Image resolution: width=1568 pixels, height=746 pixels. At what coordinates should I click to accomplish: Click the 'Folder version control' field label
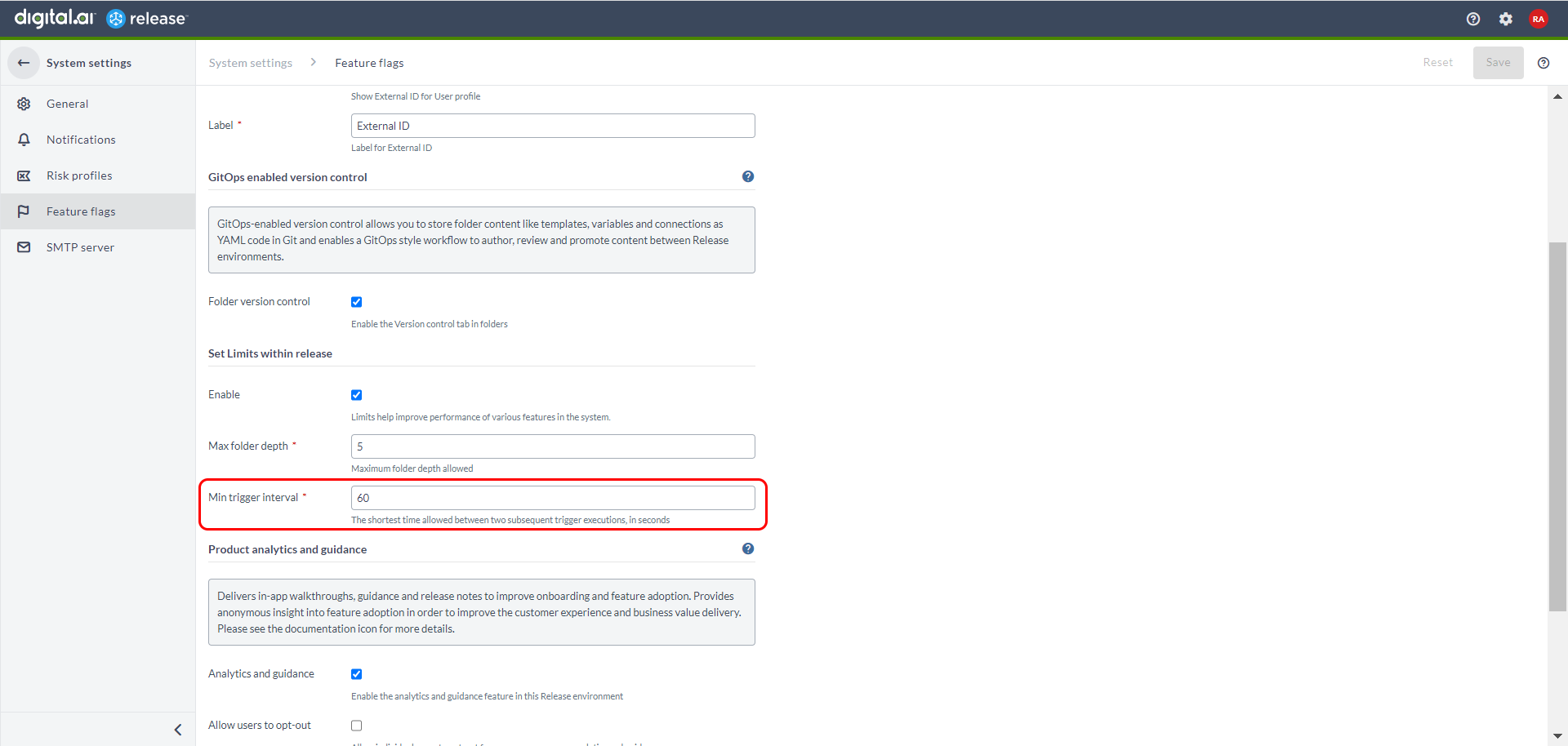259,301
